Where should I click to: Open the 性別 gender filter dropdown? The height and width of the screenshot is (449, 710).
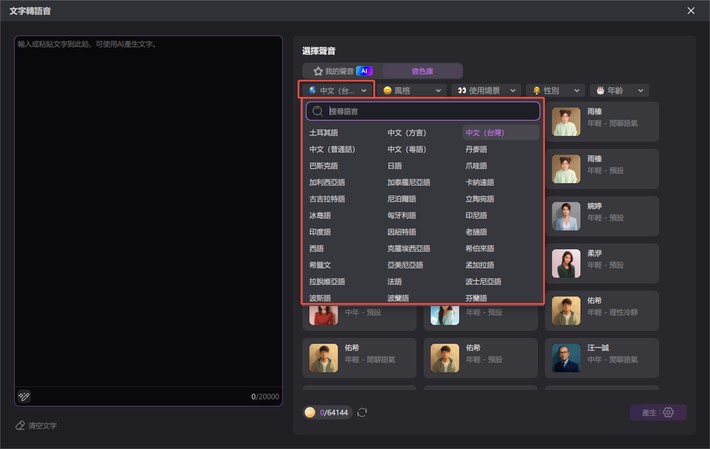pos(556,91)
